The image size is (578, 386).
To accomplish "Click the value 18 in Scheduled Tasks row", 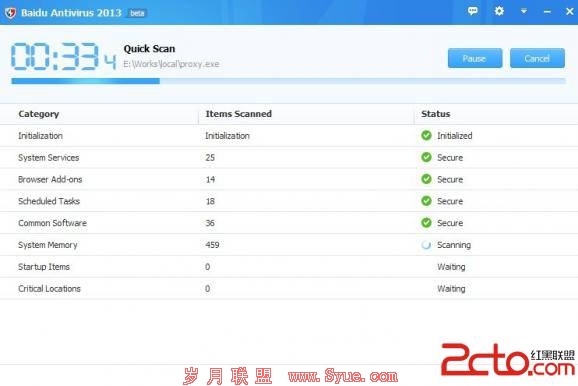I will (210, 201).
